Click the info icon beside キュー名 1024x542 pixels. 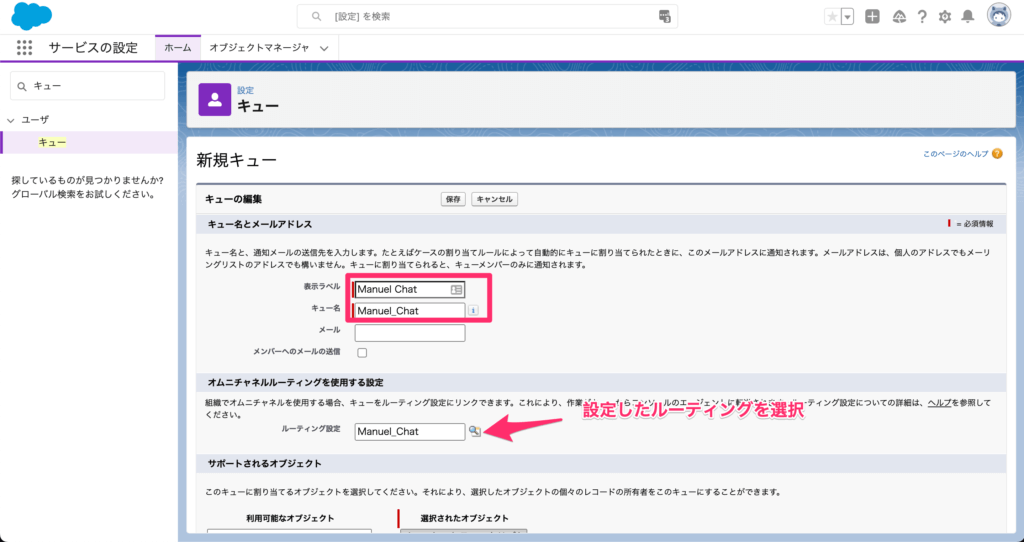coord(473,311)
